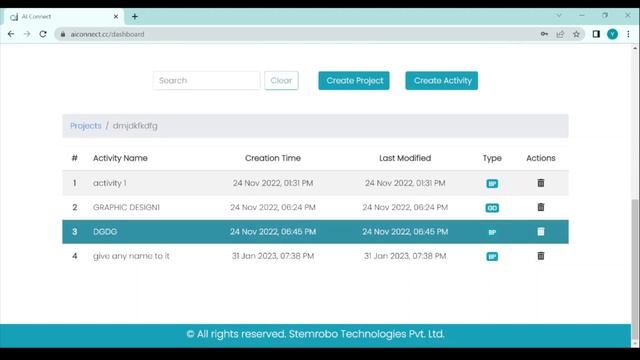Click last modified '24 Nov 2022, 06:45 PM'

point(405,232)
